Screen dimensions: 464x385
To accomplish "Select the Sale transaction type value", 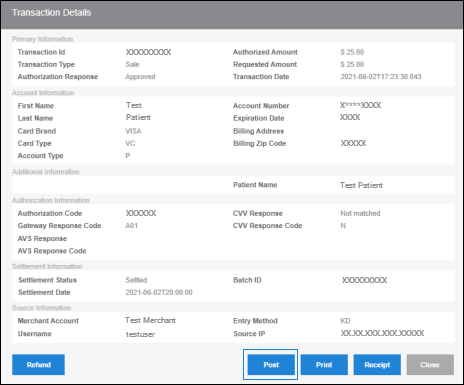I will [x=132, y=64].
